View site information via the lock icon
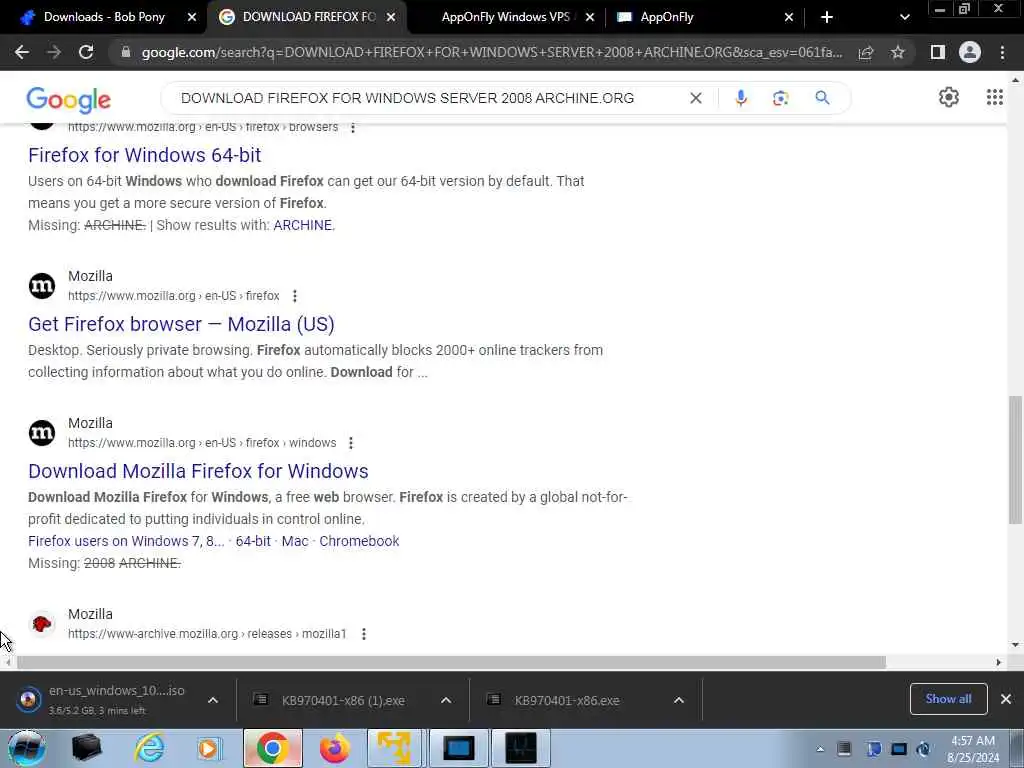1024x768 pixels. coord(125,52)
